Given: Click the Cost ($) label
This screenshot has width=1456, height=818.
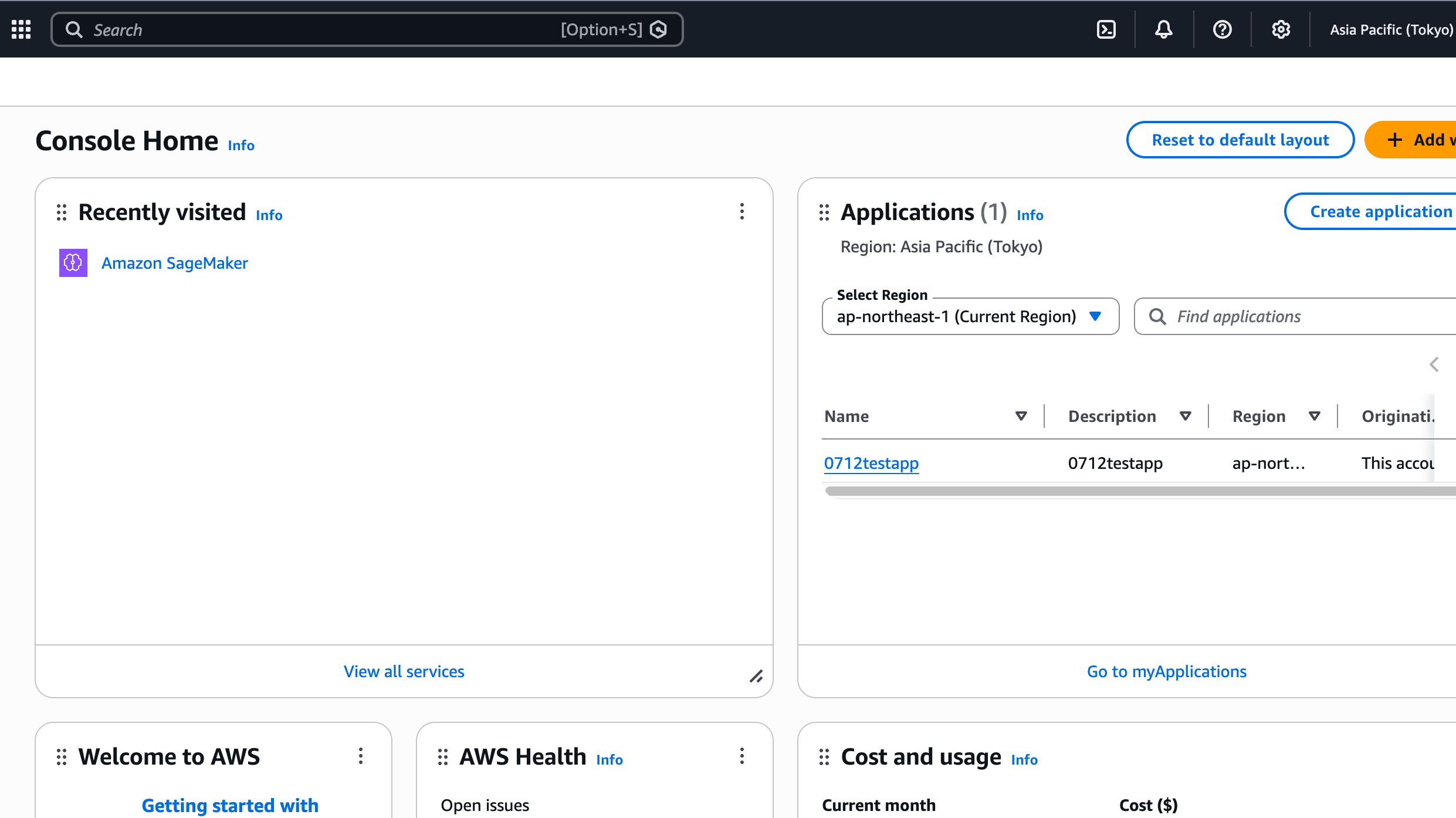Looking at the screenshot, I should click(x=1149, y=805).
